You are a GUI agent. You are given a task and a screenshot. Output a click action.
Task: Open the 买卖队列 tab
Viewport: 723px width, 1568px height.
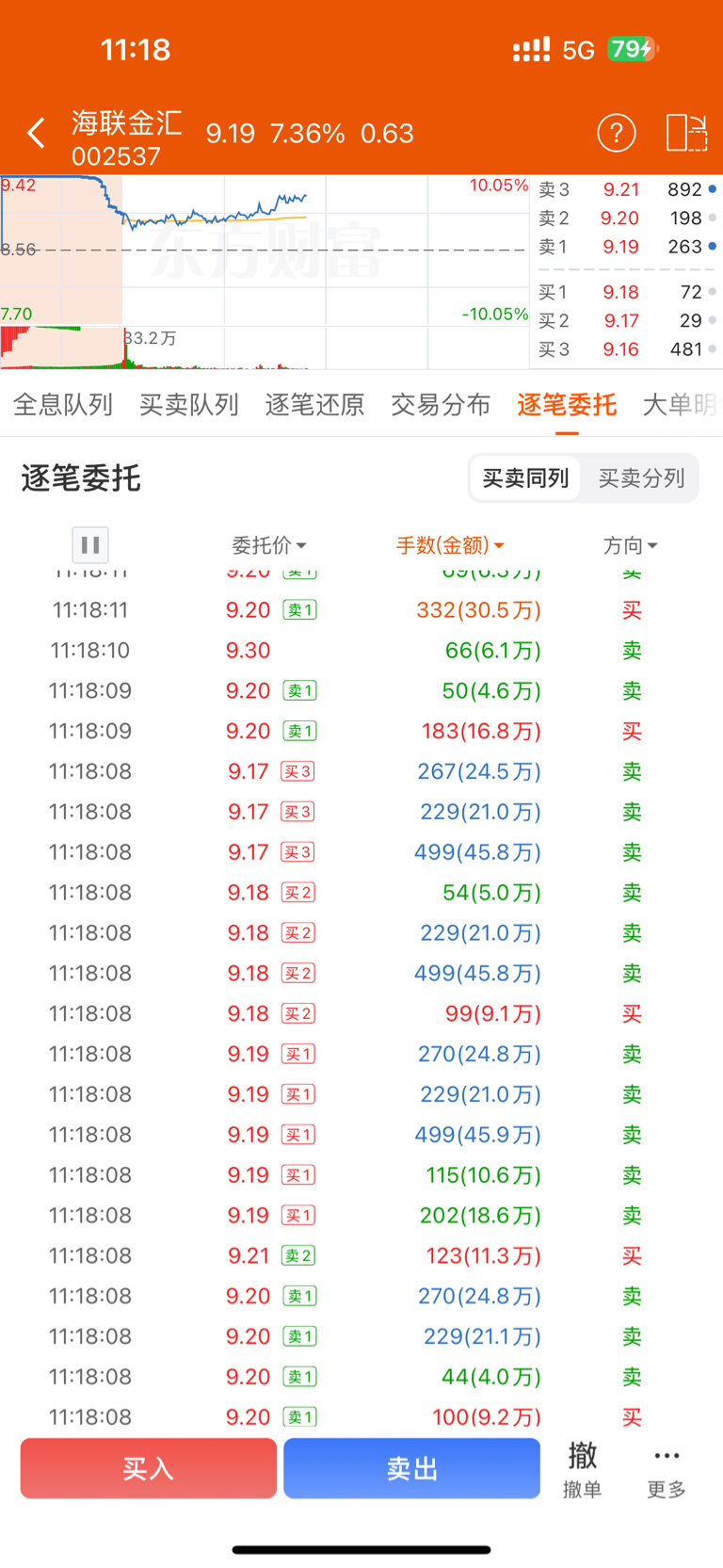tap(189, 405)
